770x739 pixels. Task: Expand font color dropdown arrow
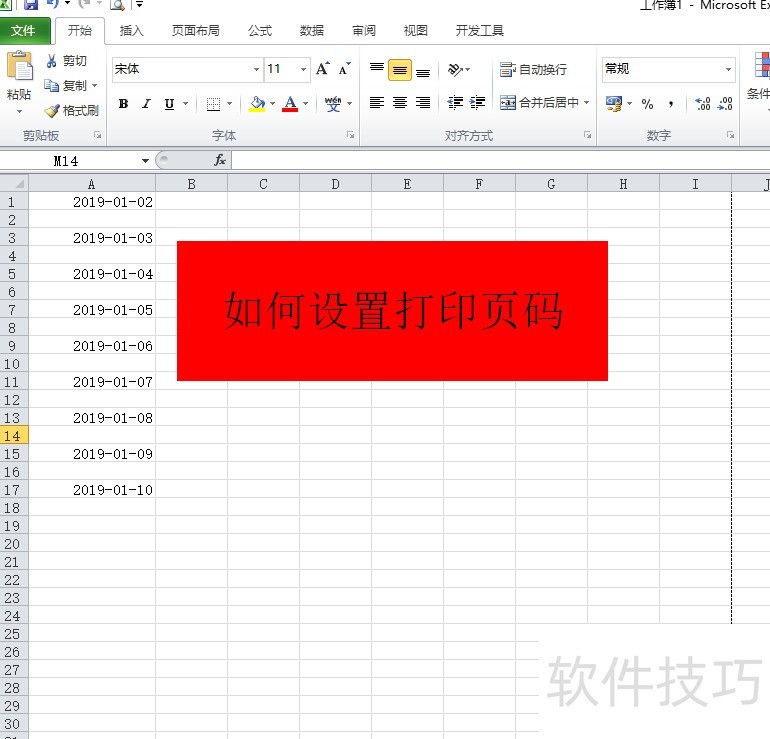click(305, 104)
